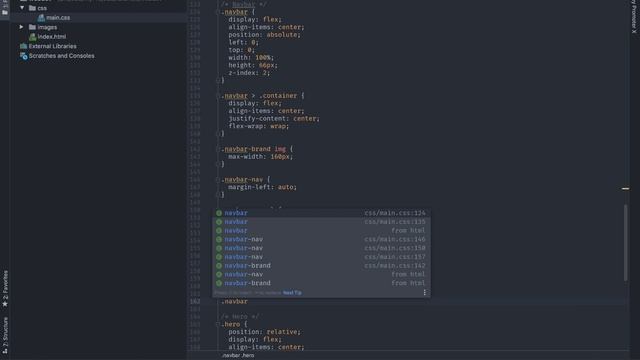Viewport: 640px width, 360px height.
Task: Fold the .navbar-brand img rule
Action: [x=218, y=149]
